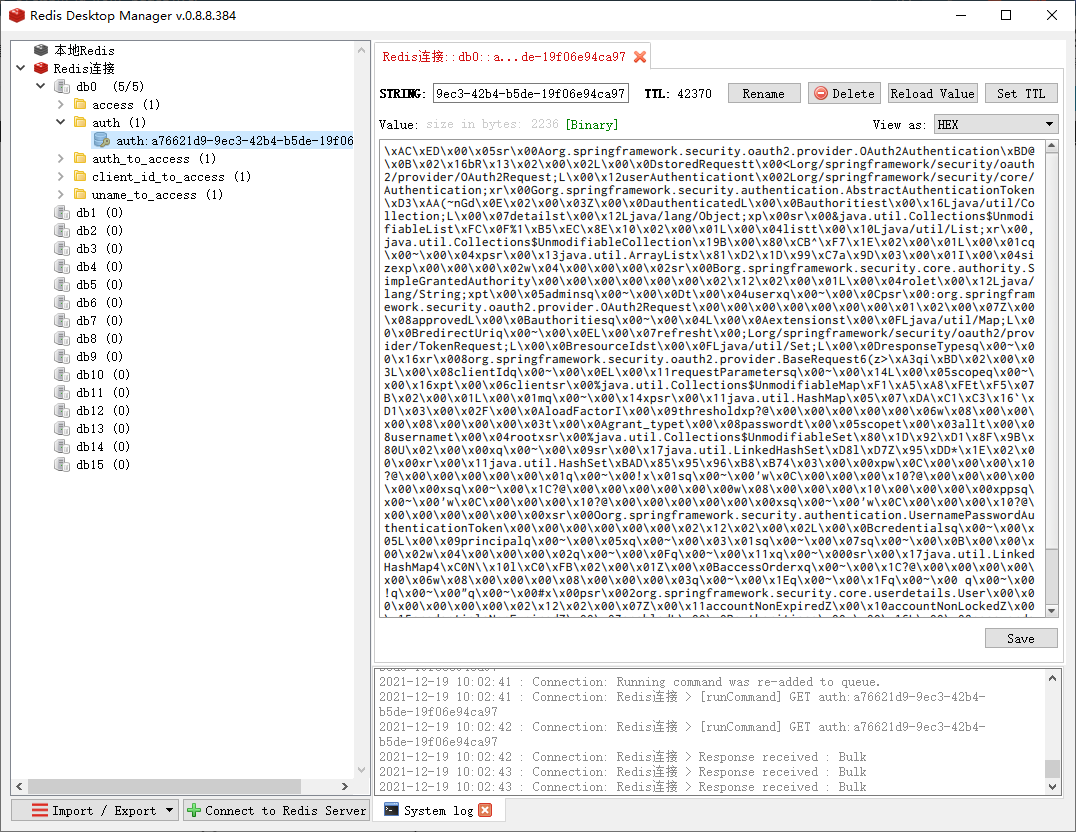Click the access folder icon
Image resolution: width=1076 pixels, height=832 pixels.
tap(80, 104)
